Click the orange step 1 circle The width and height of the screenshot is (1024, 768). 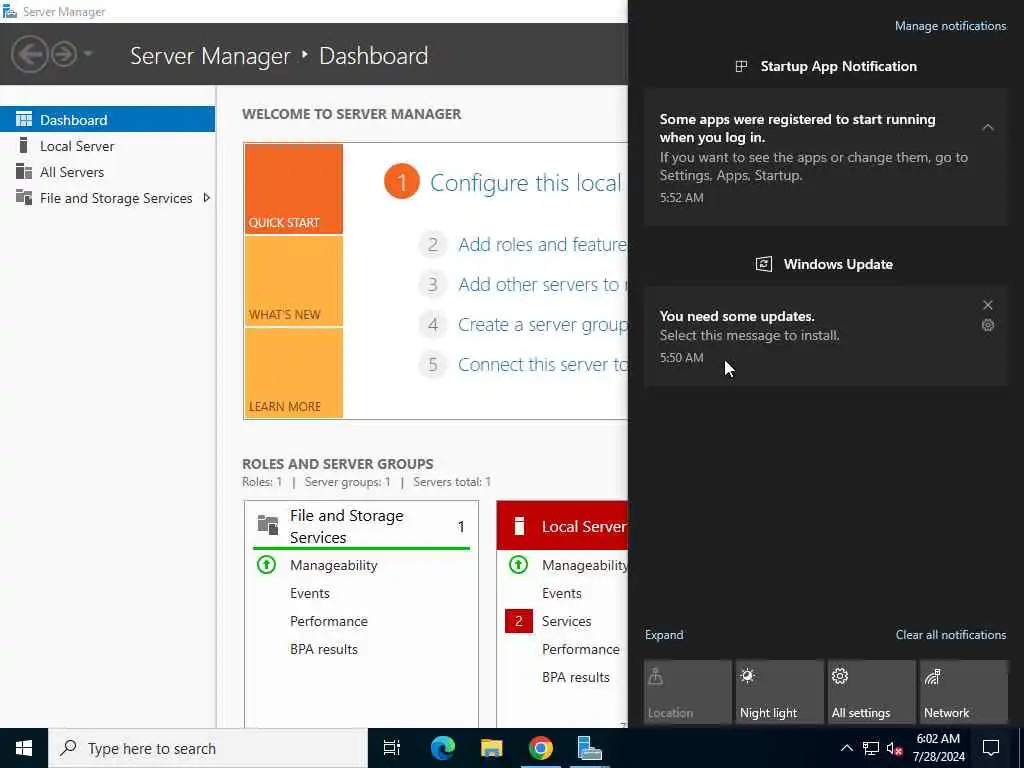402,182
